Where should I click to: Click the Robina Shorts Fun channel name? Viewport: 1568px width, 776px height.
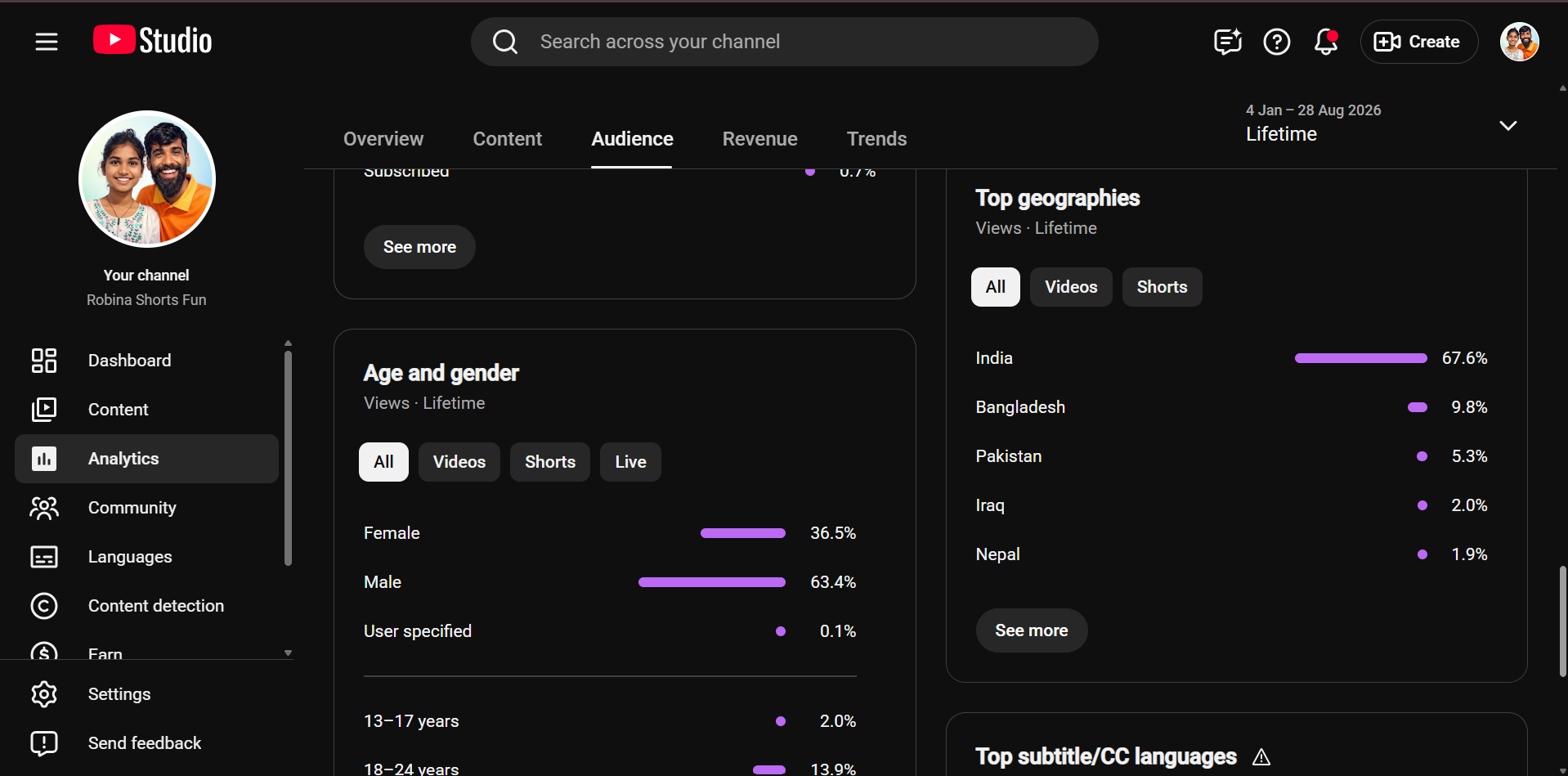[x=146, y=300]
